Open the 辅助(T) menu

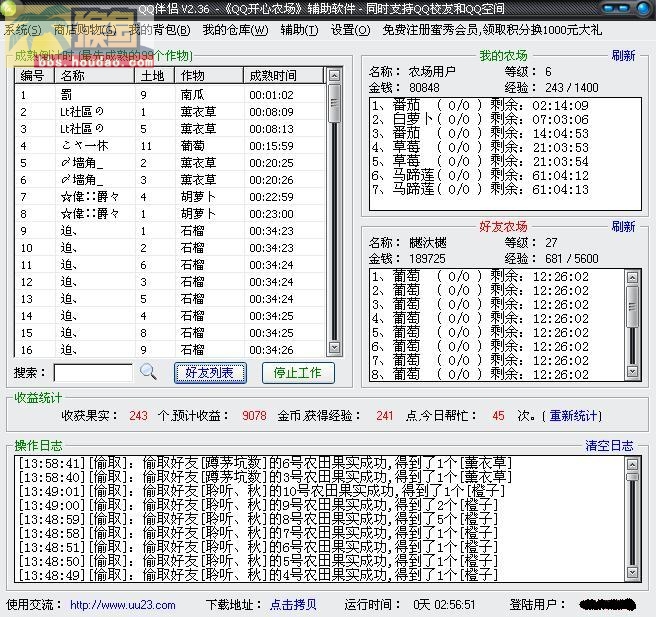(x=300, y=30)
